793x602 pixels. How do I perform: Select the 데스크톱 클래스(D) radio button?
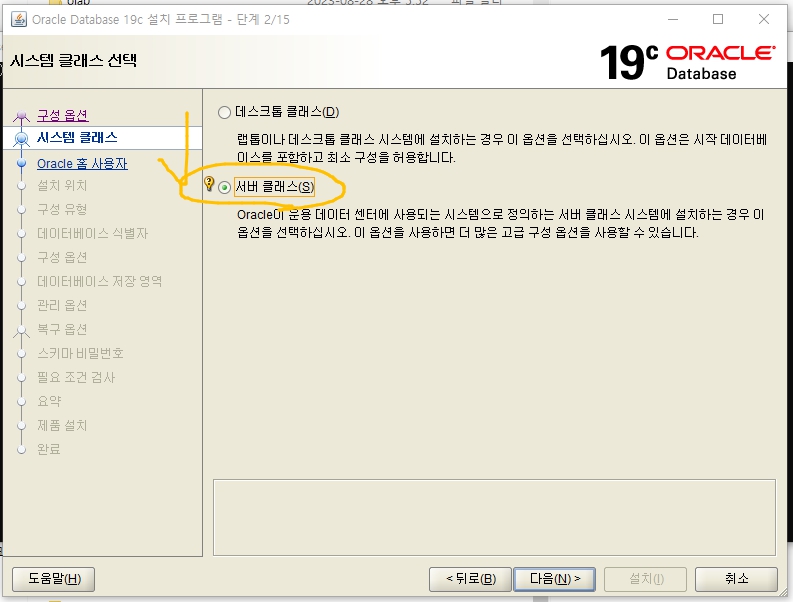(224, 112)
